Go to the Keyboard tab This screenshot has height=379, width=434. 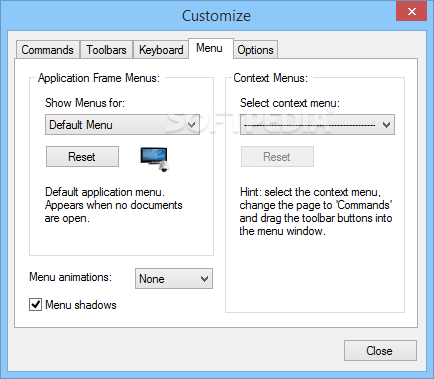coord(161,50)
